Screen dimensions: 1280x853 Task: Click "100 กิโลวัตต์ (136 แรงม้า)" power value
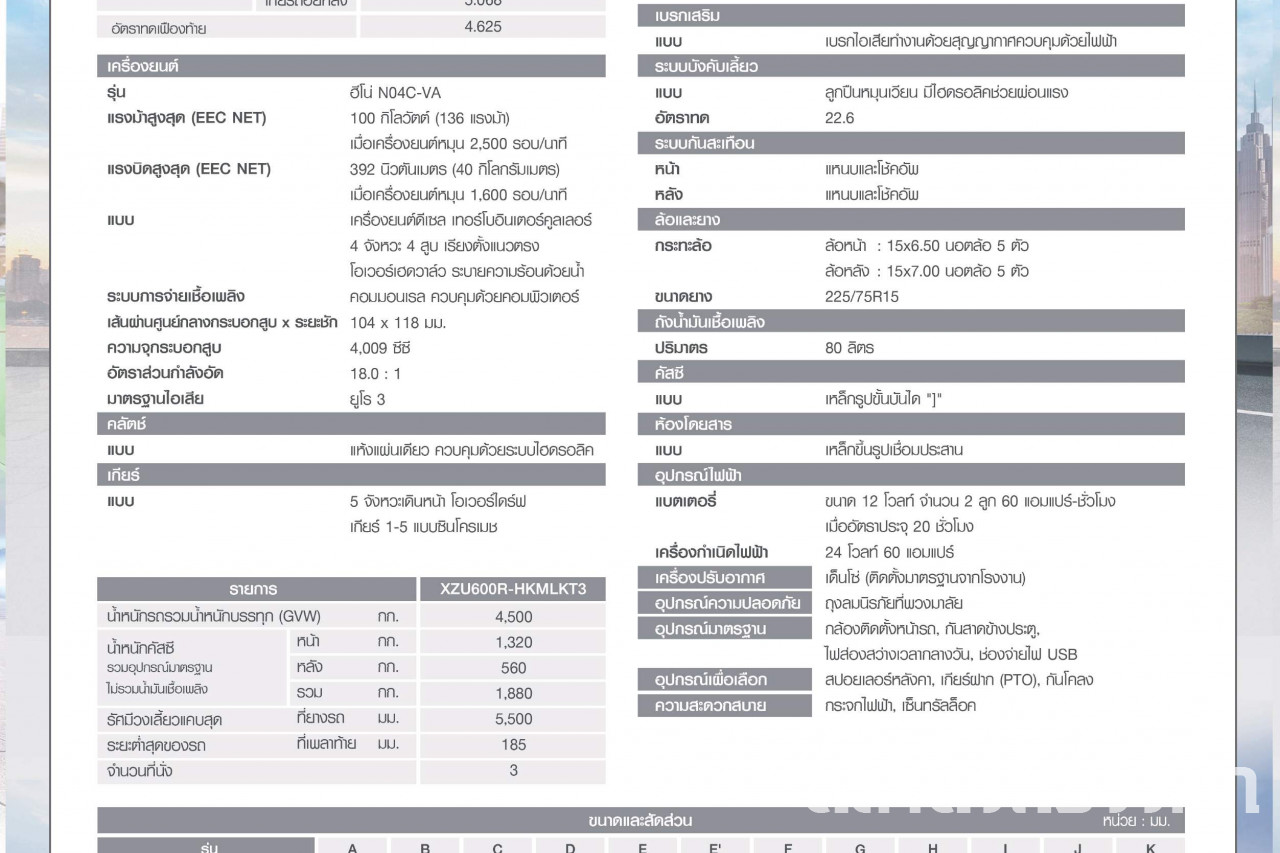point(430,118)
